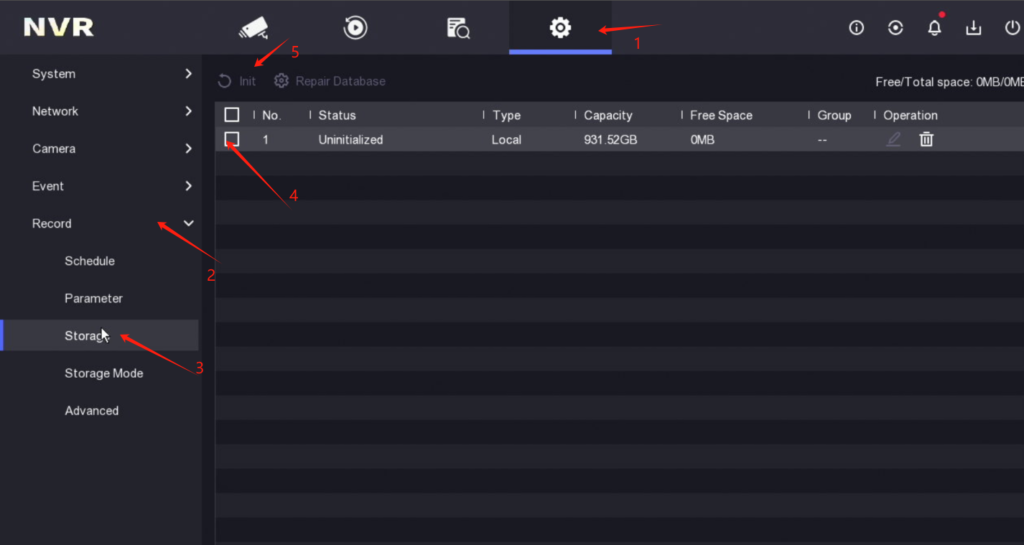Select the settings gear tab
Screen dimensions: 1024x545
560,27
